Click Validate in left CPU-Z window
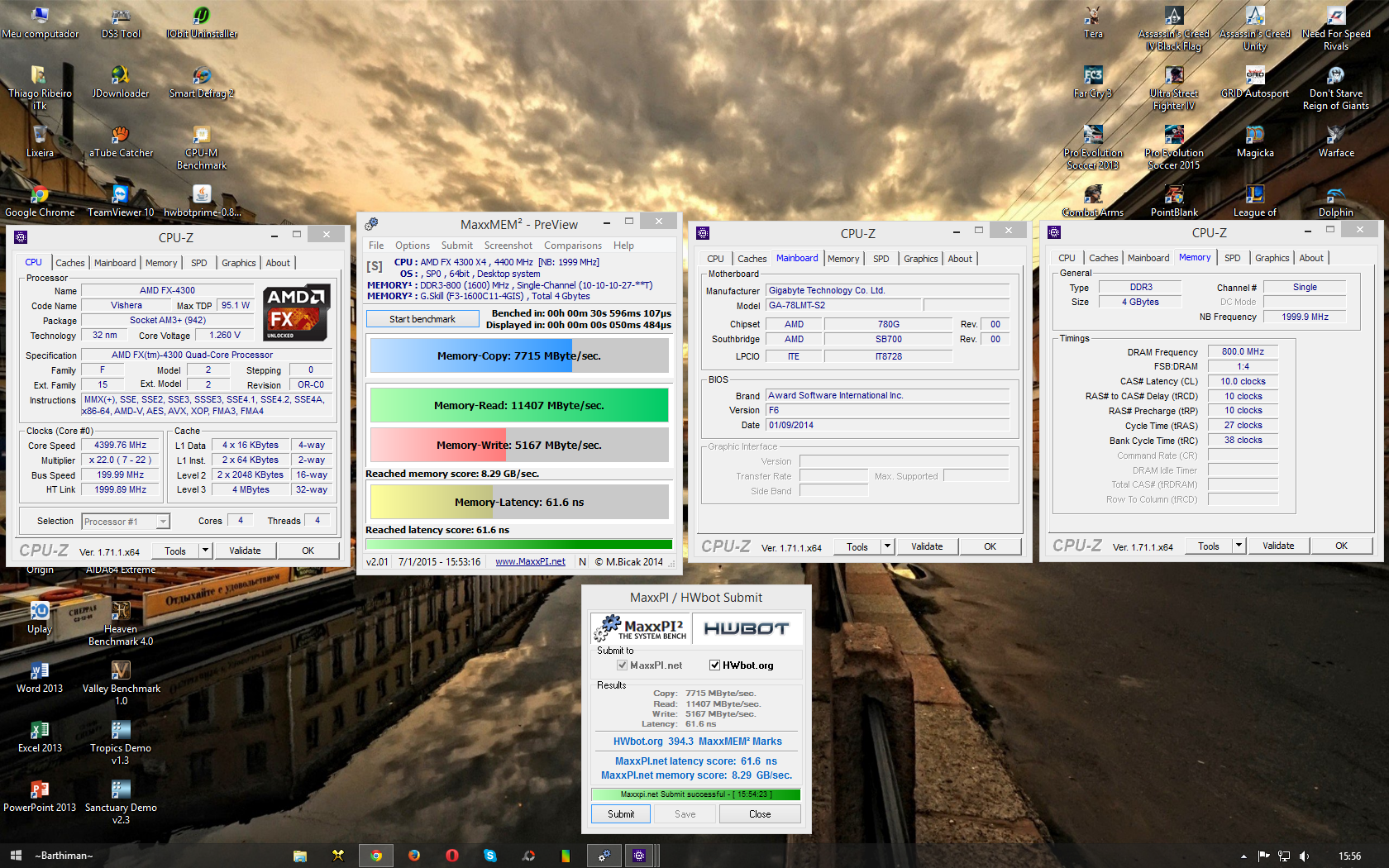The height and width of the screenshot is (868, 1389). (245, 551)
